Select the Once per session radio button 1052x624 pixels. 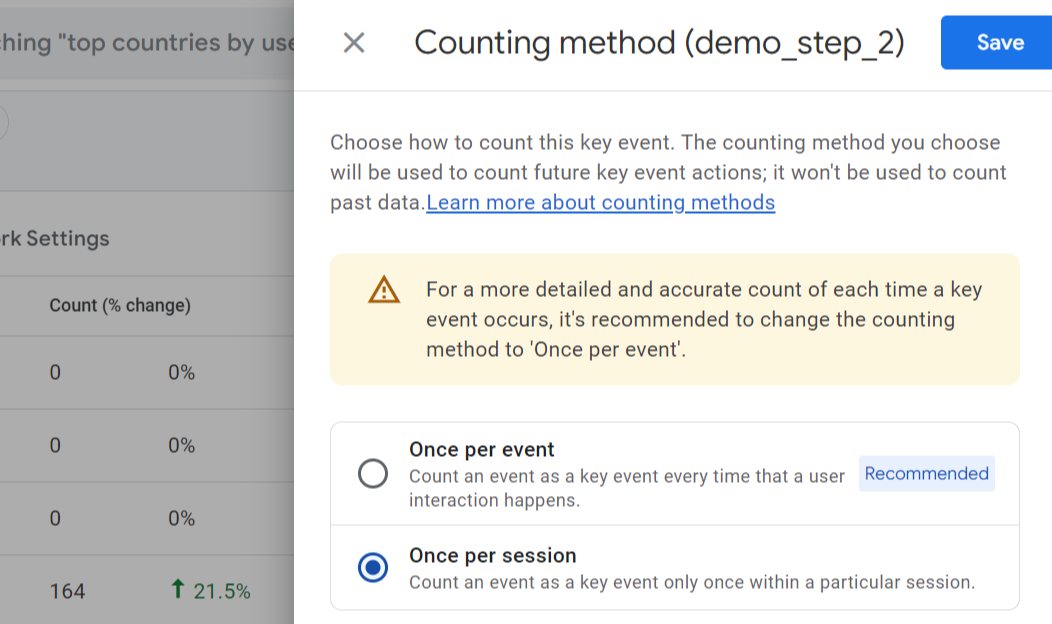[373, 568]
